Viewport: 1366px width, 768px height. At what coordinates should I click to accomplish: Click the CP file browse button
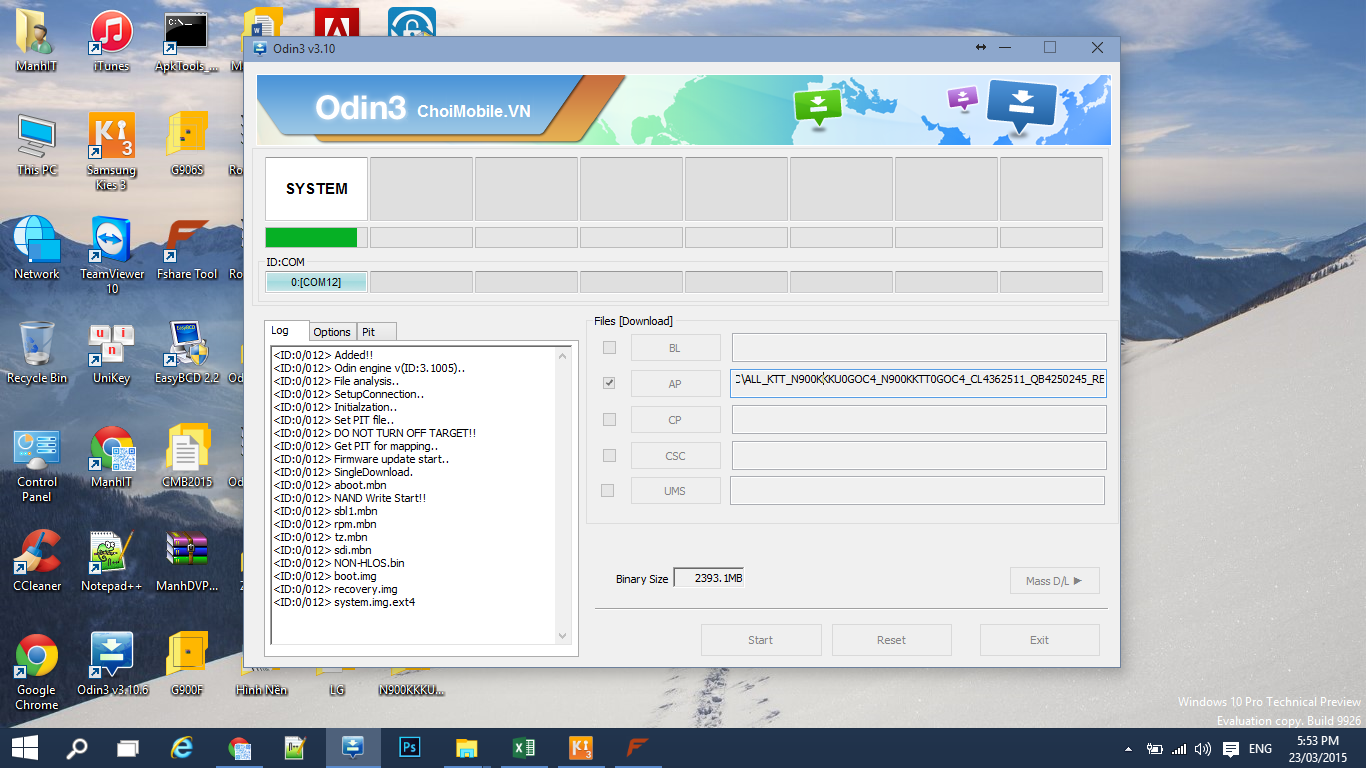point(675,420)
